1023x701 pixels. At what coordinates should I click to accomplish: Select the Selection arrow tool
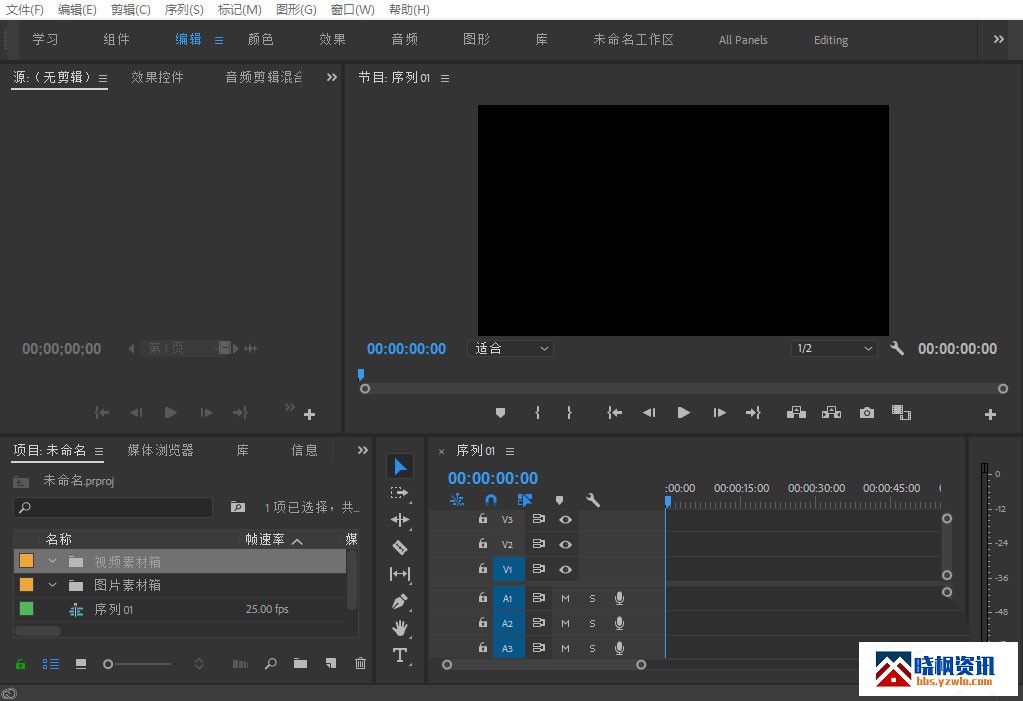[400, 466]
